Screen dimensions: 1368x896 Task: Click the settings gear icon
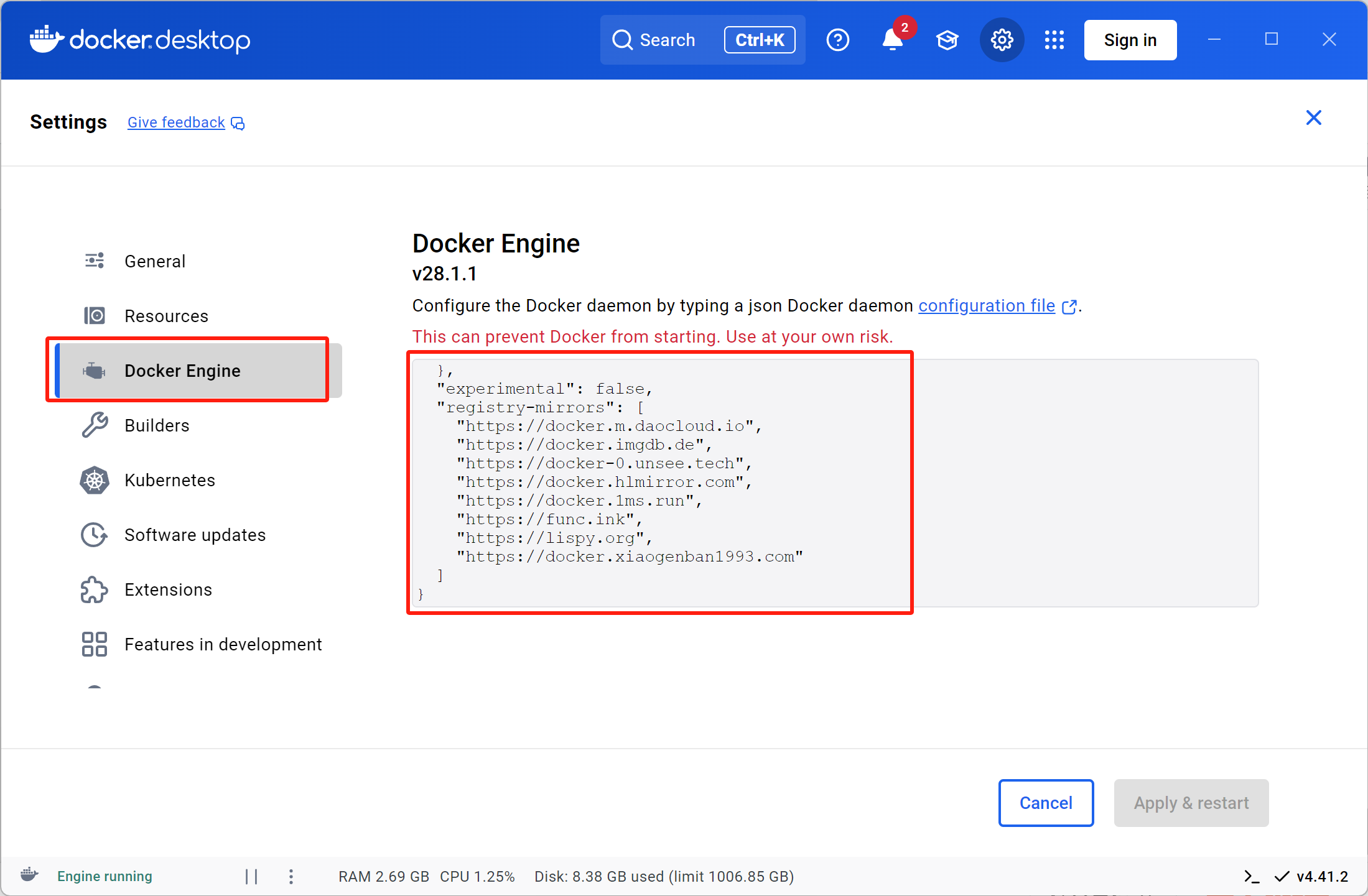(x=1002, y=40)
